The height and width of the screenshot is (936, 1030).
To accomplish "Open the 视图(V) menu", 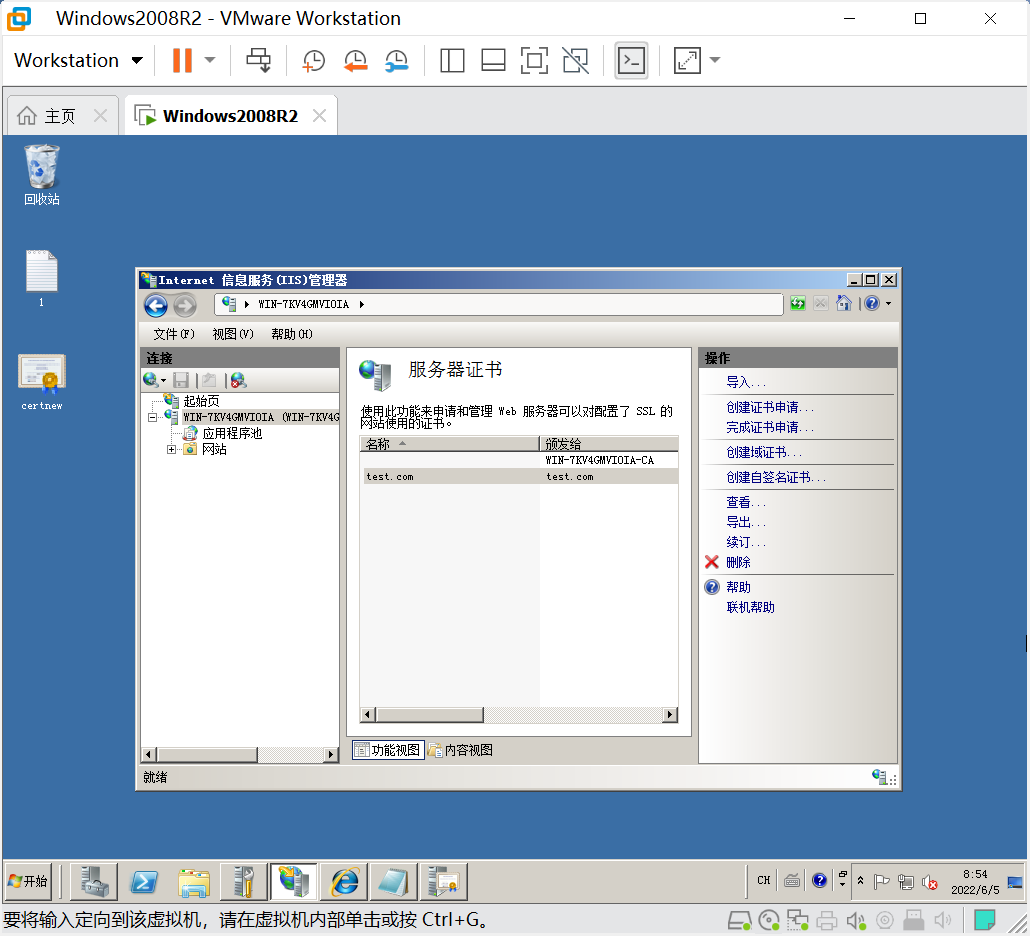I will tap(233, 334).
